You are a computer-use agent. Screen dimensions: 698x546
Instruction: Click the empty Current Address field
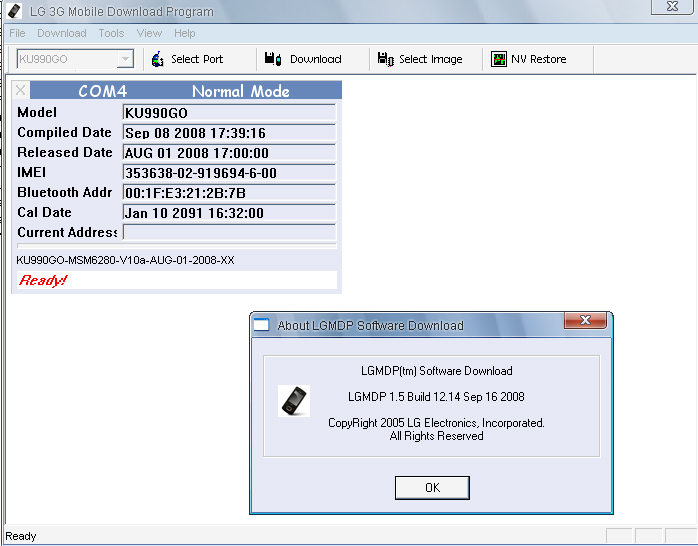pos(229,232)
